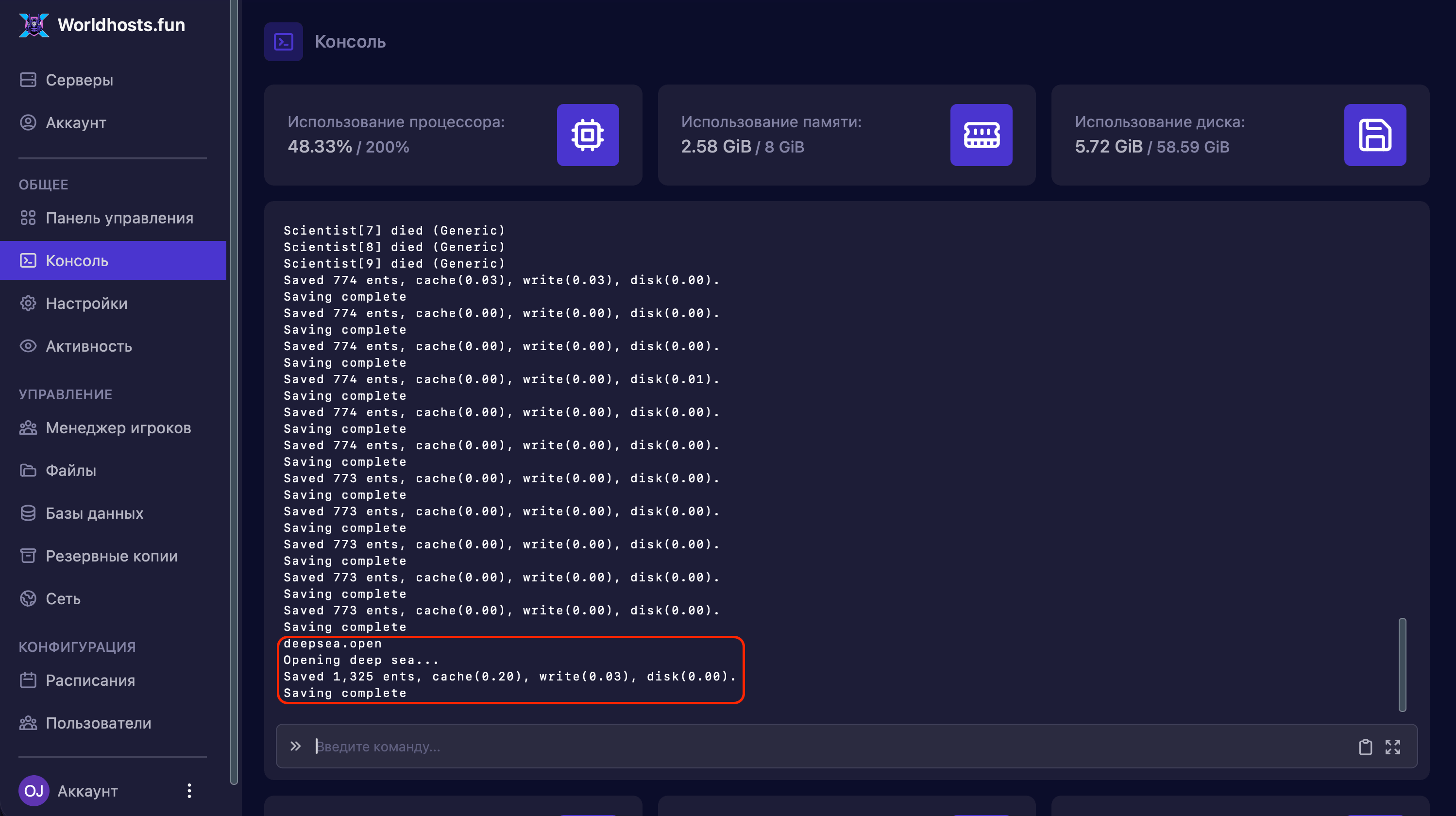
Task: Open Базы данных section
Action: pyautogui.click(x=113, y=513)
